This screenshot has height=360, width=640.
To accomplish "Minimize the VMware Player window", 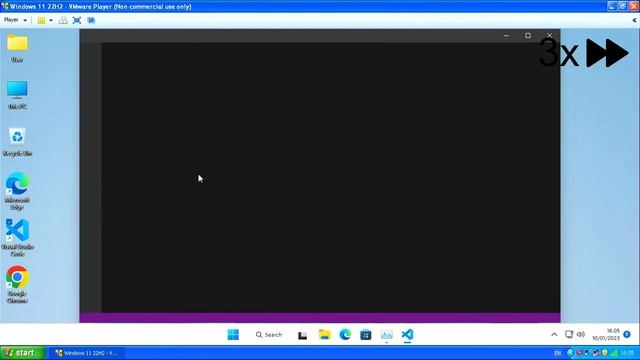I will click(612, 6).
